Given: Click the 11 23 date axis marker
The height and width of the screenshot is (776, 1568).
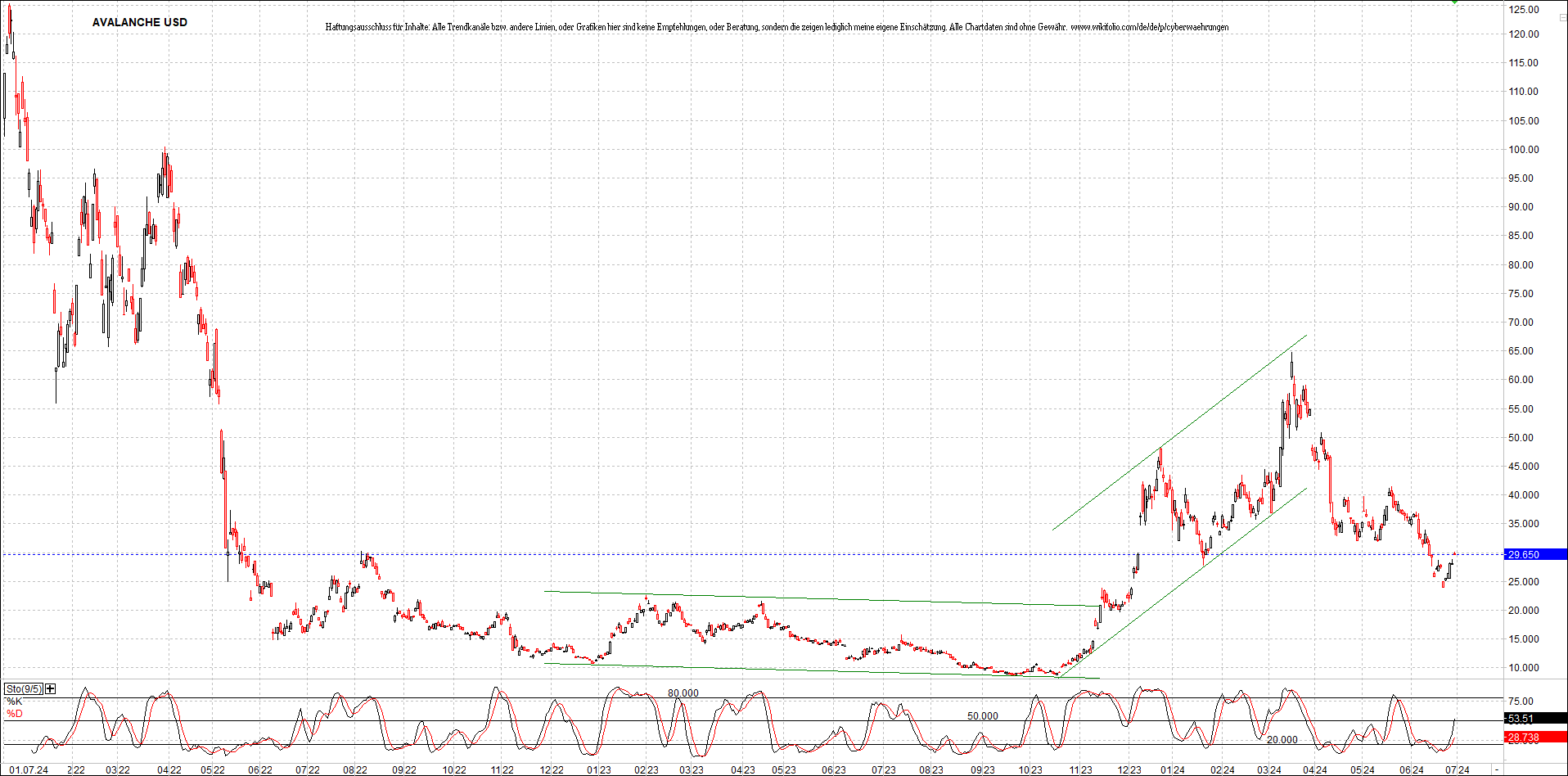Looking at the screenshot, I should tap(1081, 770).
